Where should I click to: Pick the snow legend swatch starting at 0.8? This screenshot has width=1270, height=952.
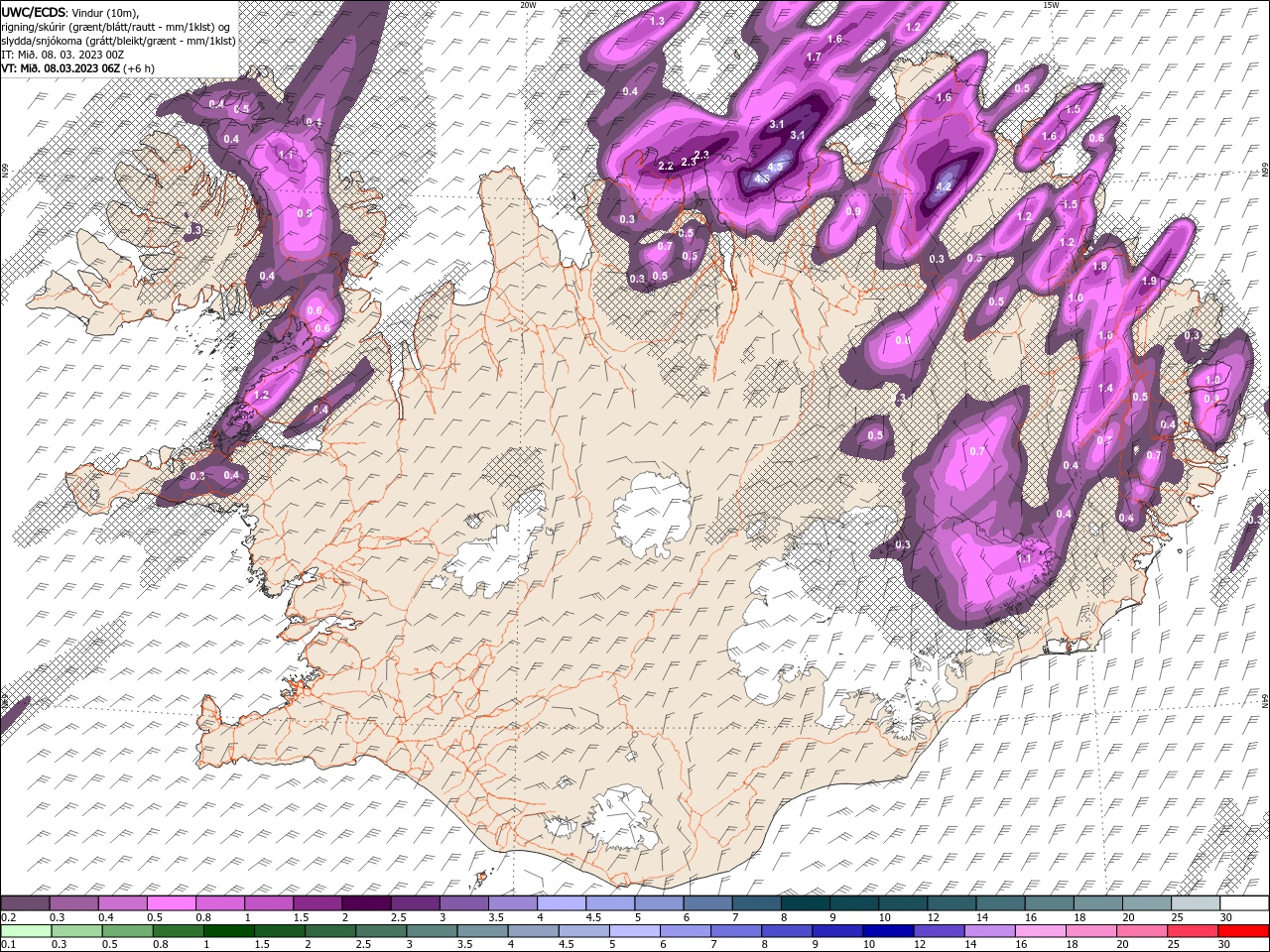tap(221, 903)
